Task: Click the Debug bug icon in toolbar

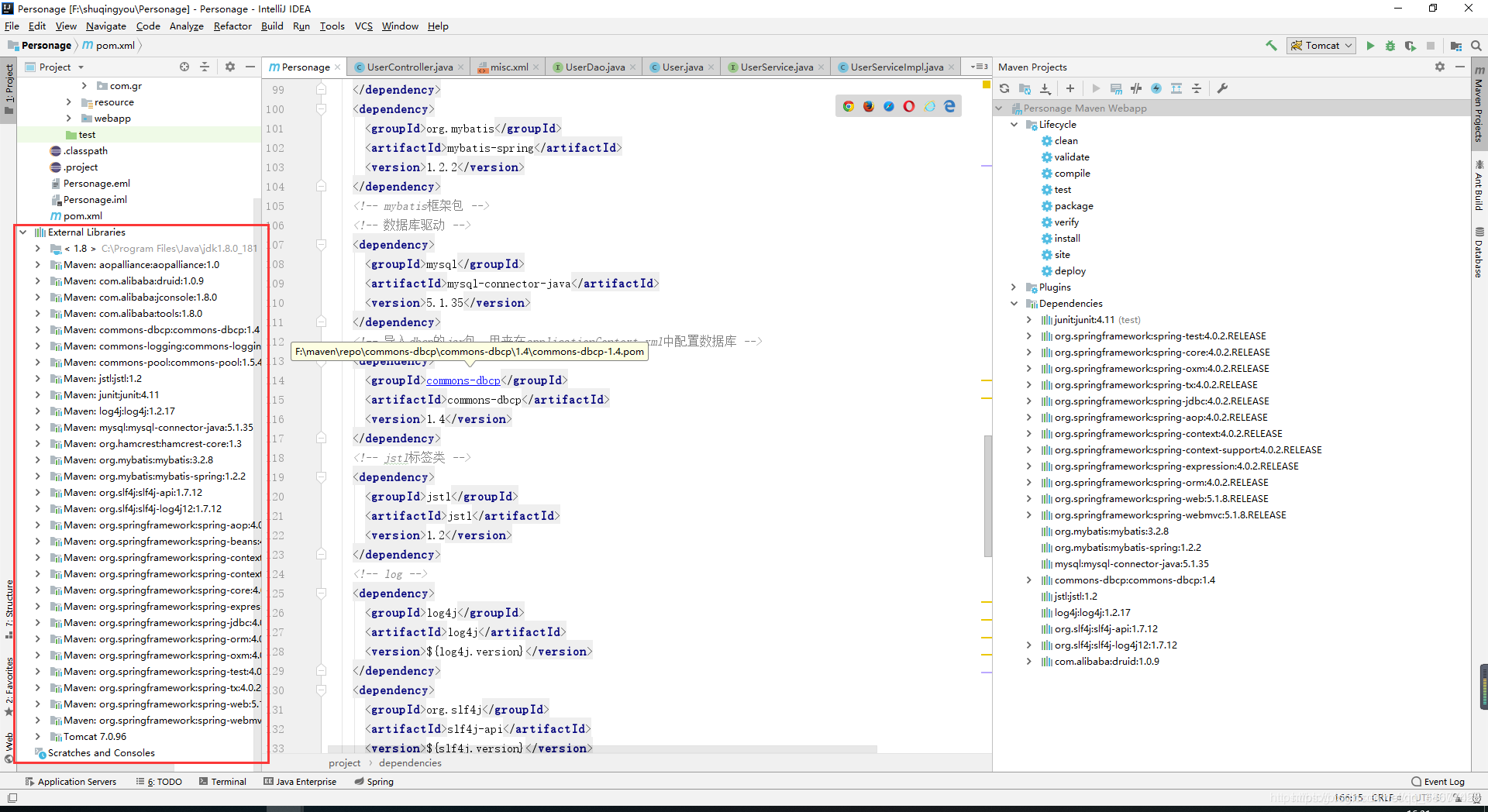Action: point(1390,46)
